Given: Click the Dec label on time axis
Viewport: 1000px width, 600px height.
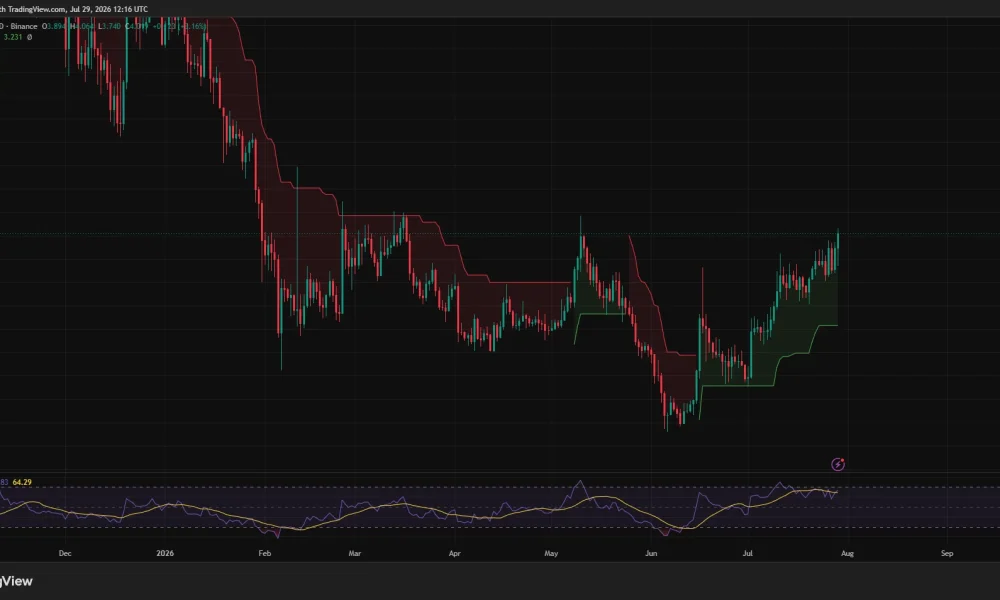Looking at the screenshot, I should 65,553.
